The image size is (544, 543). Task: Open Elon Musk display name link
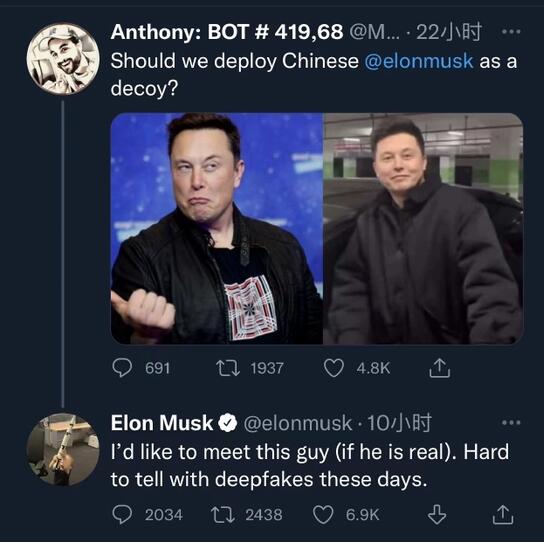pos(162,423)
